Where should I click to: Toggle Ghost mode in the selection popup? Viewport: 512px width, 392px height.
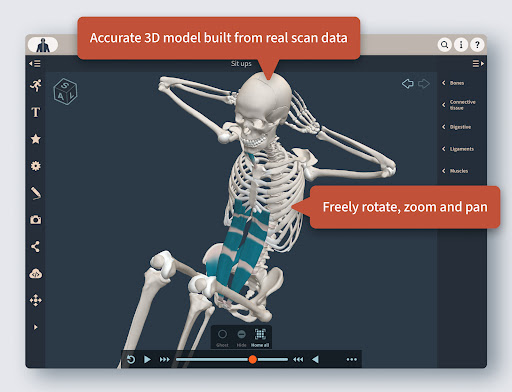222,338
